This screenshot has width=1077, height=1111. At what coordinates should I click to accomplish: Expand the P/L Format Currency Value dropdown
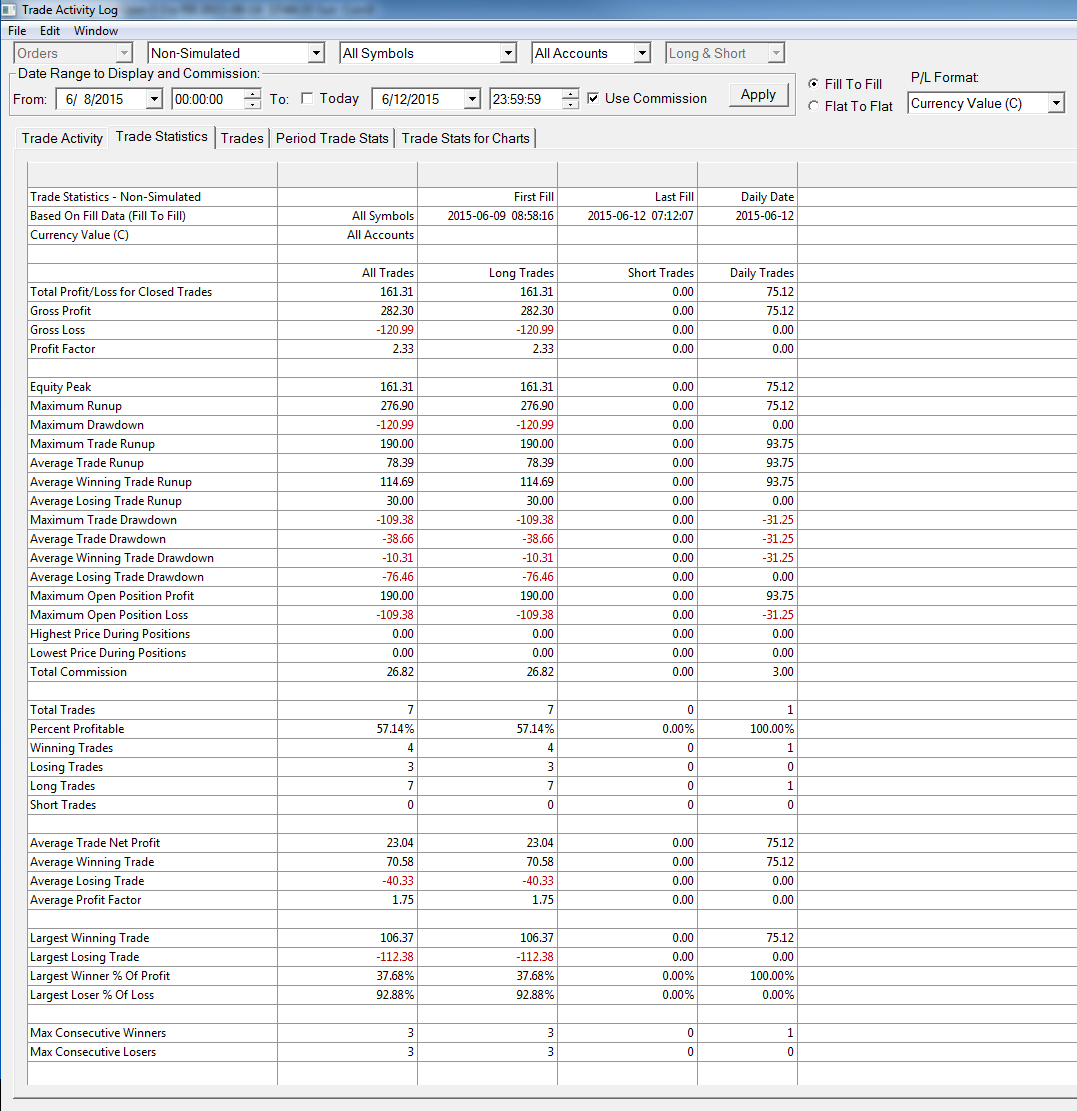[1056, 103]
